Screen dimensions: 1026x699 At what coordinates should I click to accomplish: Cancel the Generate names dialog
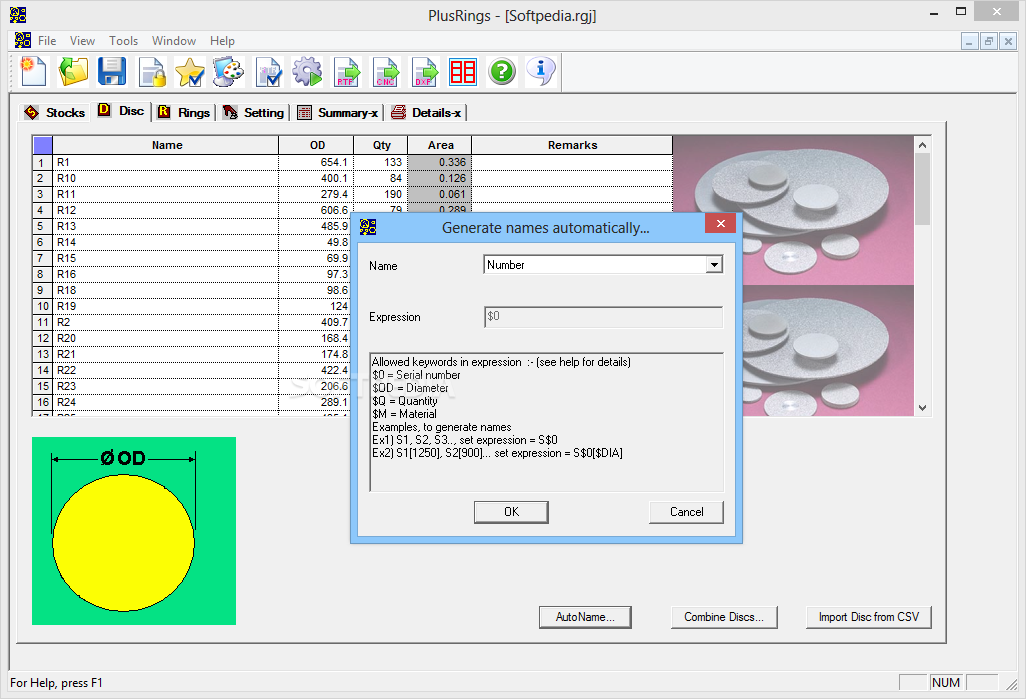pos(686,512)
